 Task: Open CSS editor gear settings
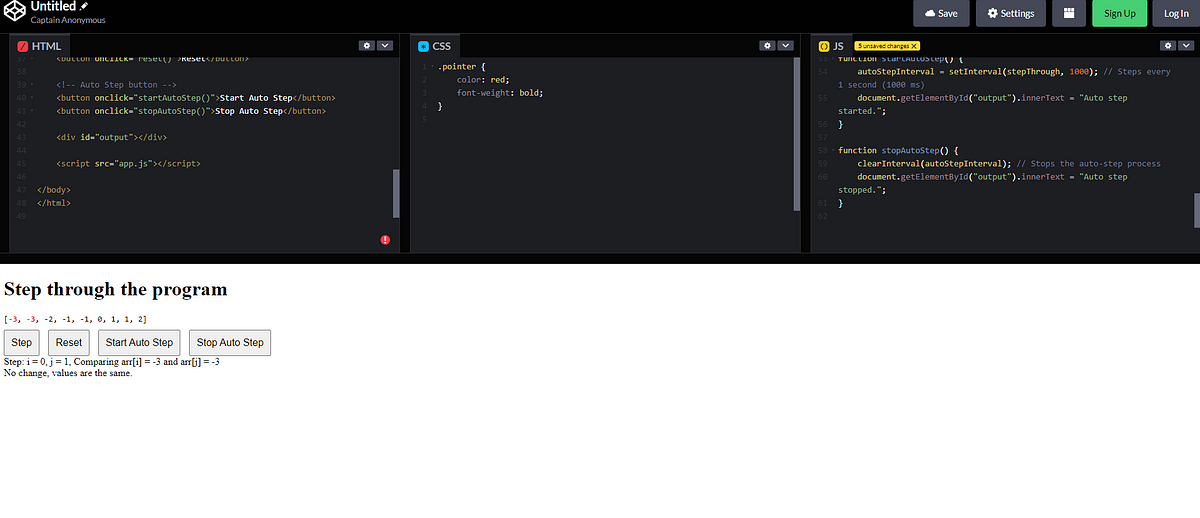[x=767, y=46]
